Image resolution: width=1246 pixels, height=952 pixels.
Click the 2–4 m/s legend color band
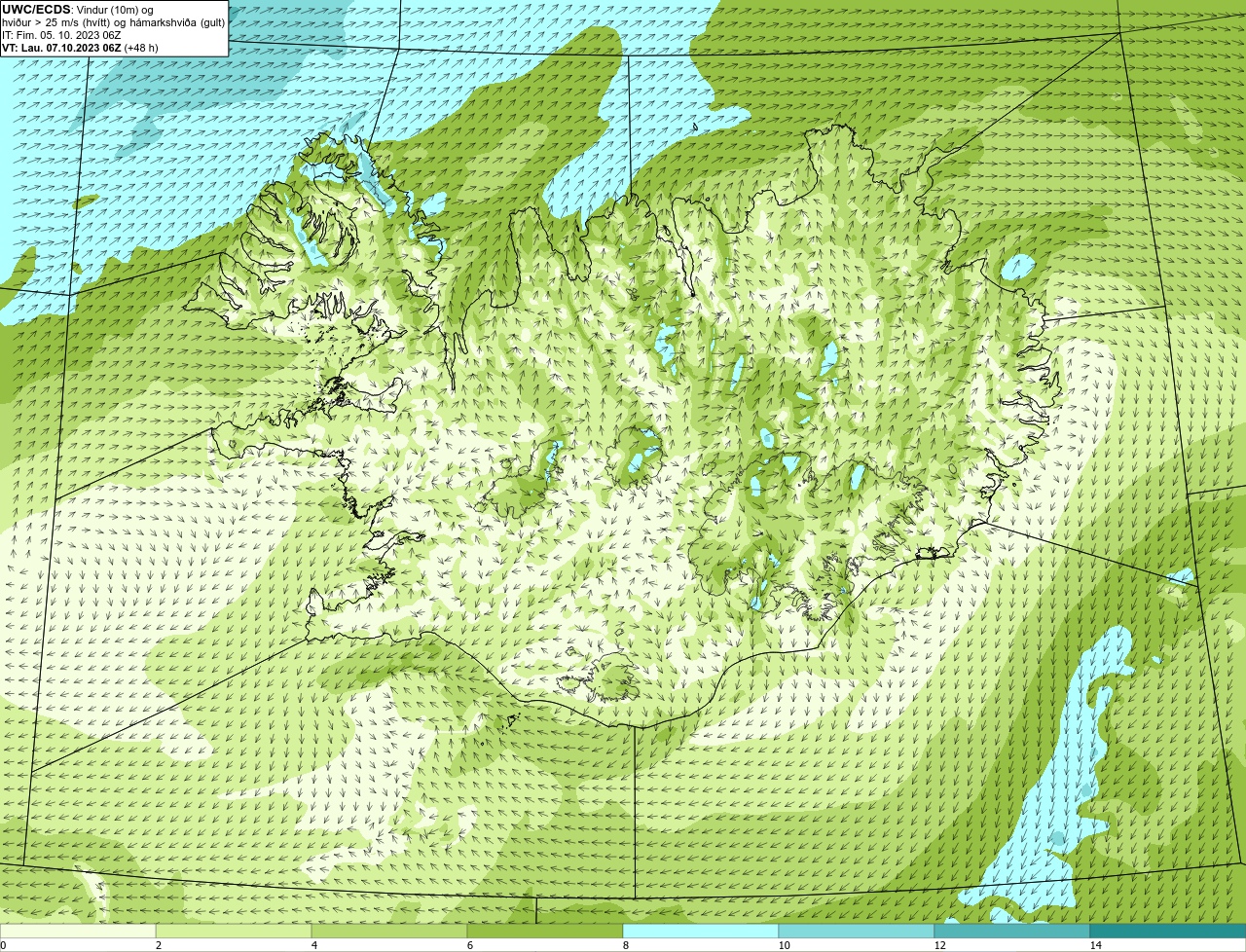(234, 931)
